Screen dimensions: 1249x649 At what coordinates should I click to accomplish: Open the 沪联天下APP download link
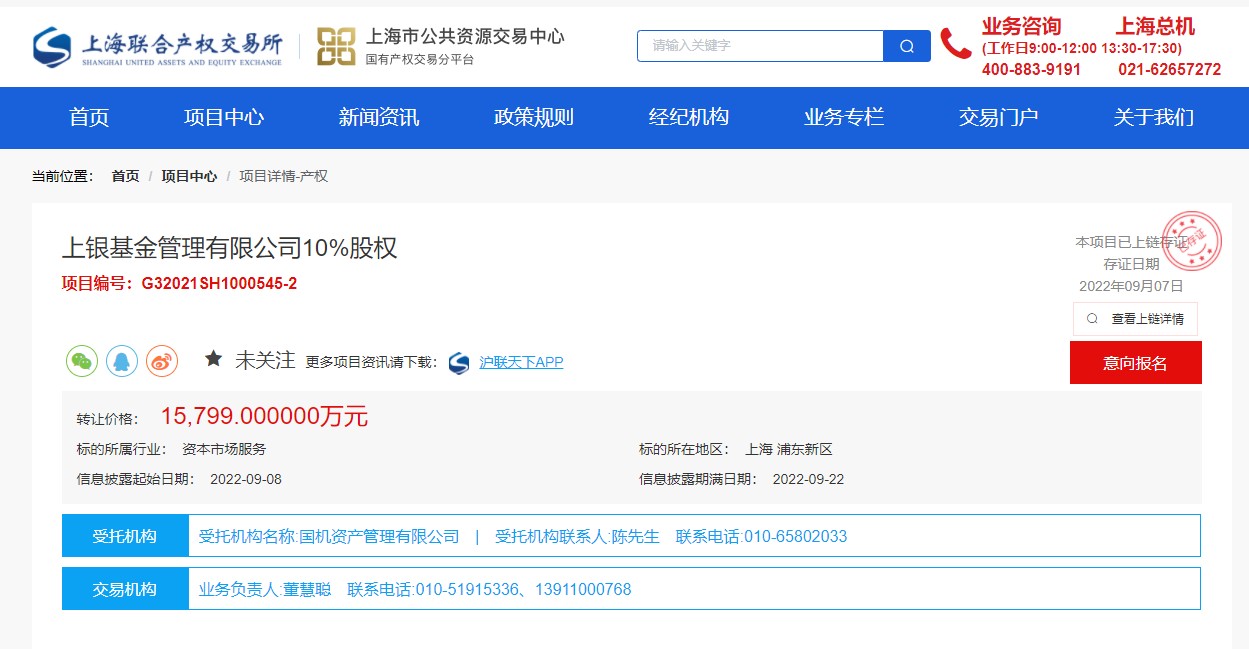pos(521,362)
